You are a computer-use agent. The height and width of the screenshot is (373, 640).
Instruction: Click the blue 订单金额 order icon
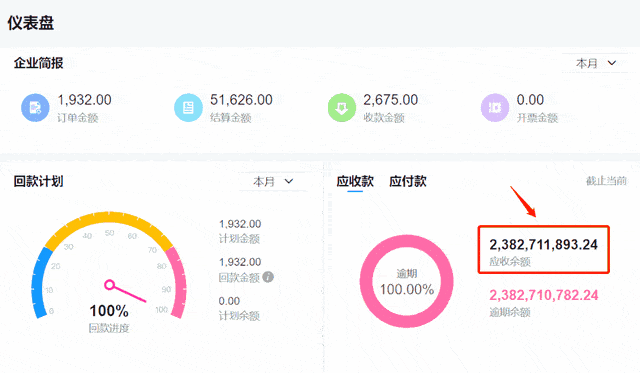click(x=35, y=108)
